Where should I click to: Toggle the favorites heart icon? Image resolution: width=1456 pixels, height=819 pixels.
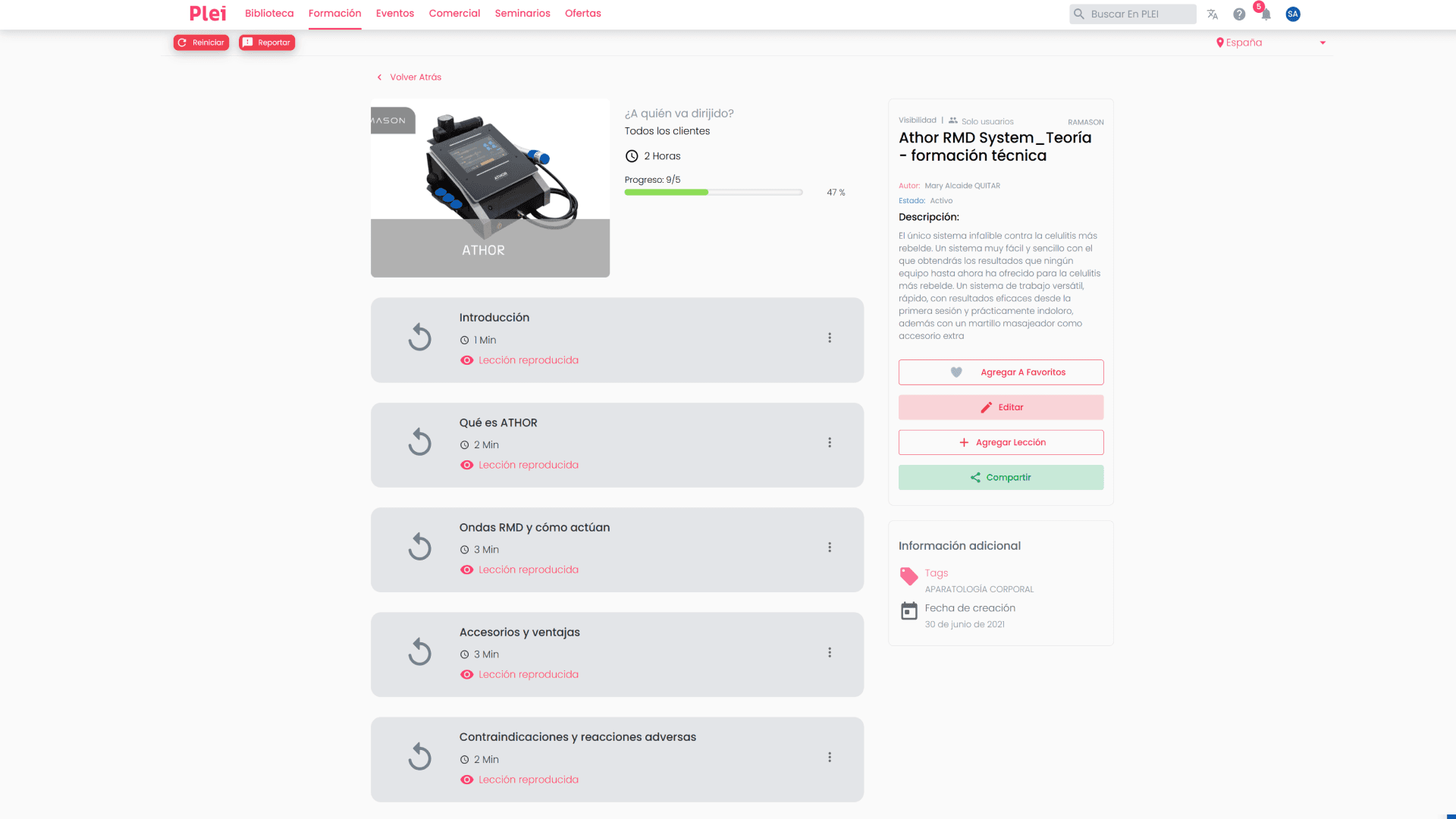[x=956, y=372]
